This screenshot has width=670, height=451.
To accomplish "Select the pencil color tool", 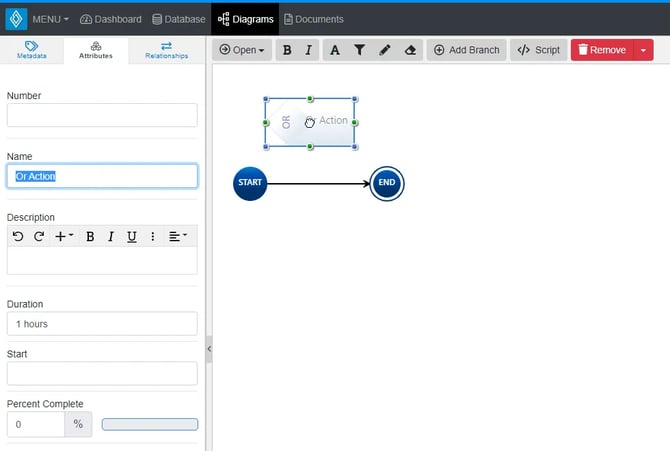I will click(385, 50).
